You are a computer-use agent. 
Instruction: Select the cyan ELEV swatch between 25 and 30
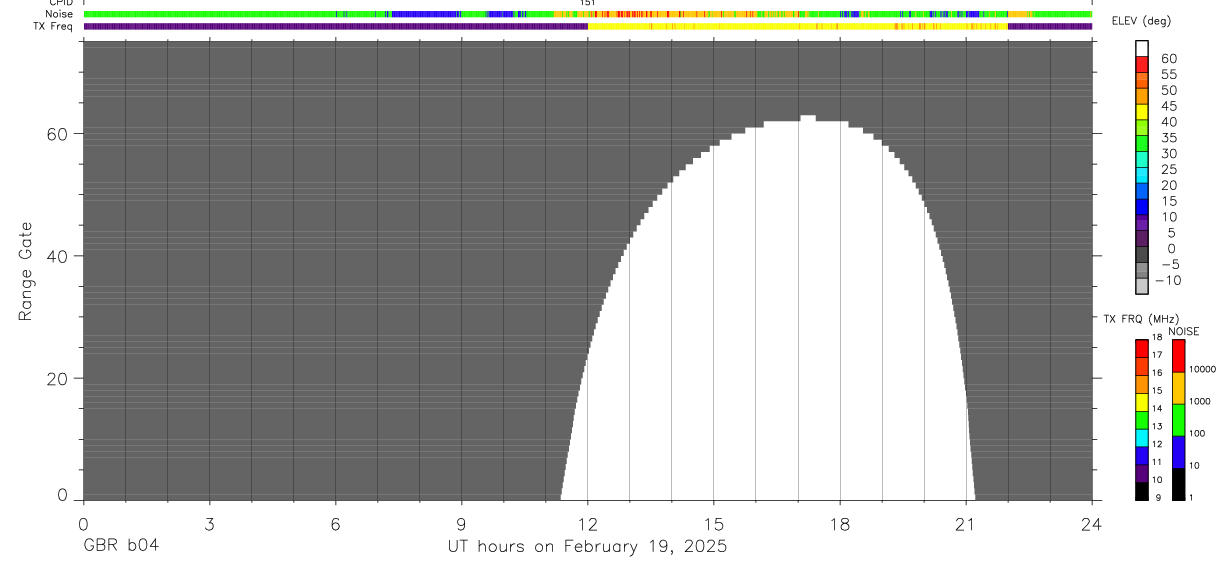tap(1142, 160)
